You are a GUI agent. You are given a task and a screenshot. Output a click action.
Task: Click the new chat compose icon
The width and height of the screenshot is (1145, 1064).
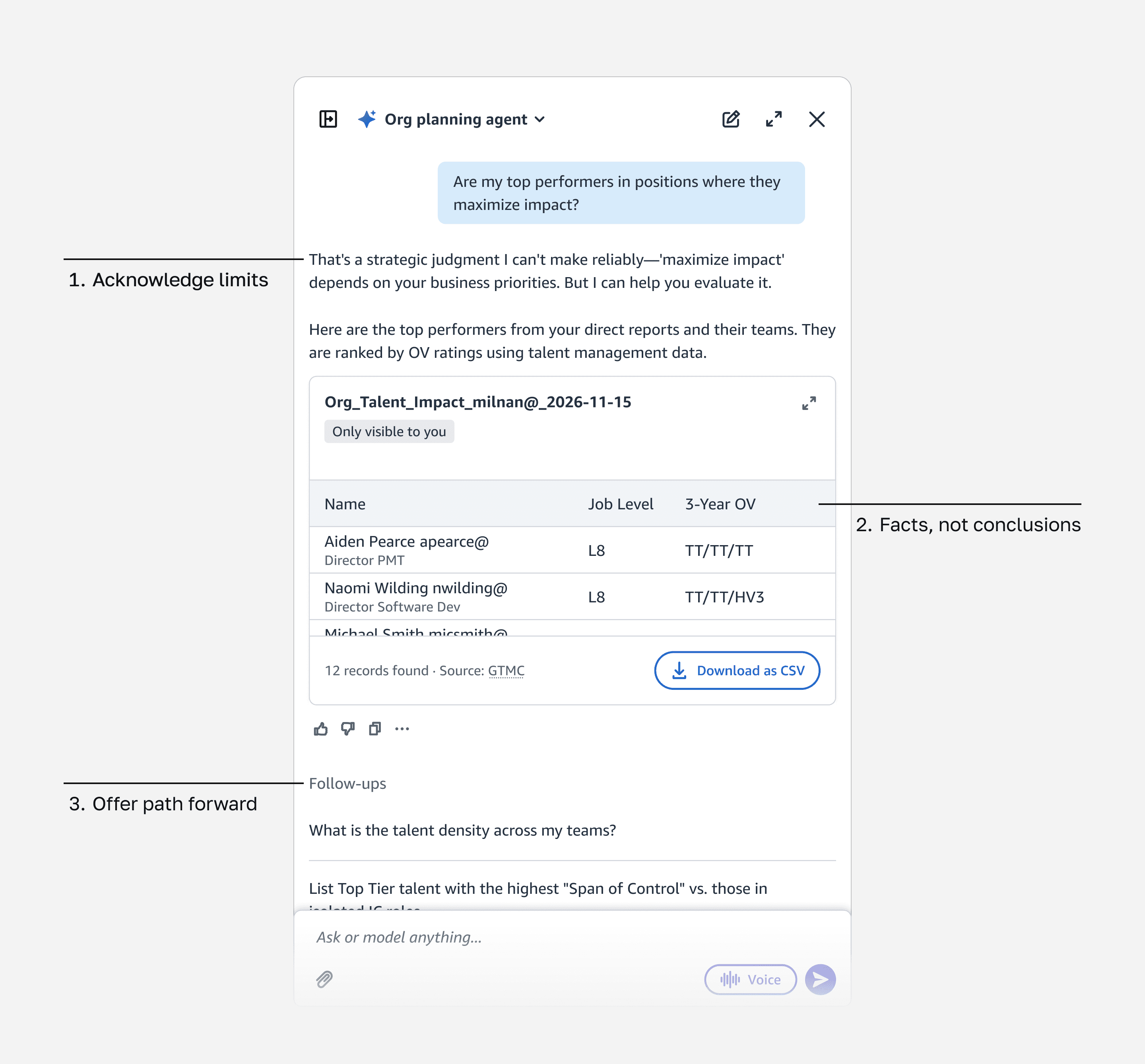(x=730, y=119)
